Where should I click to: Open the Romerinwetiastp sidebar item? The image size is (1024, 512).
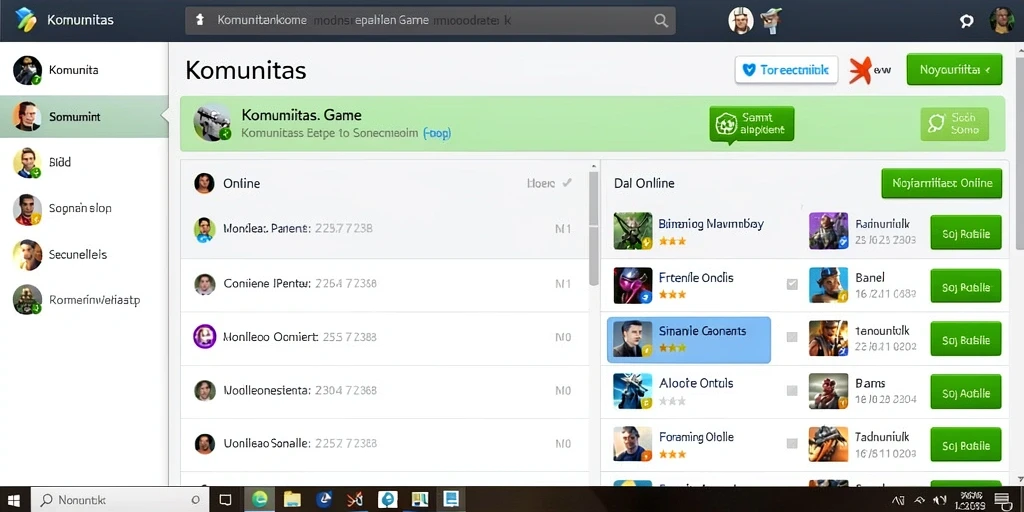[84, 300]
